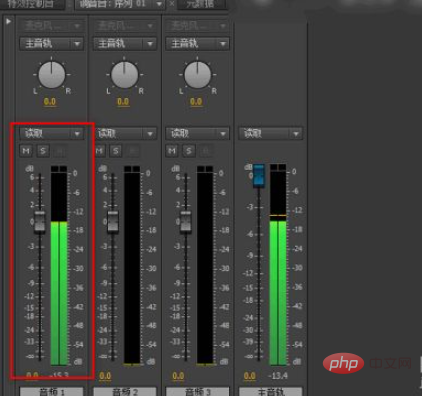422x396 pixels.
Task: Open 音频 1 读取 automation dropdown
Action: click(51, 134)
